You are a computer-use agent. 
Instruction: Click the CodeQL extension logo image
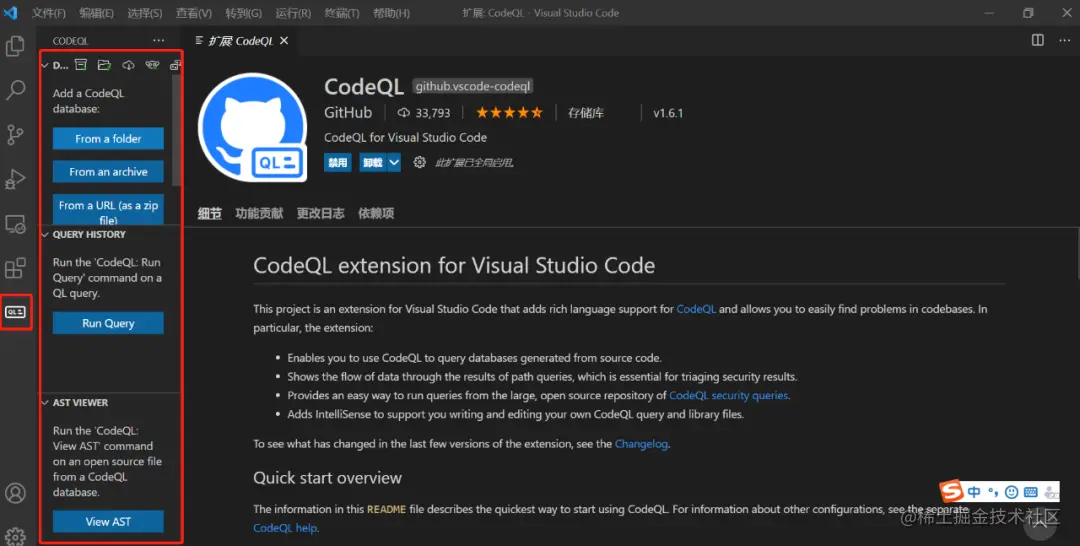253,128
